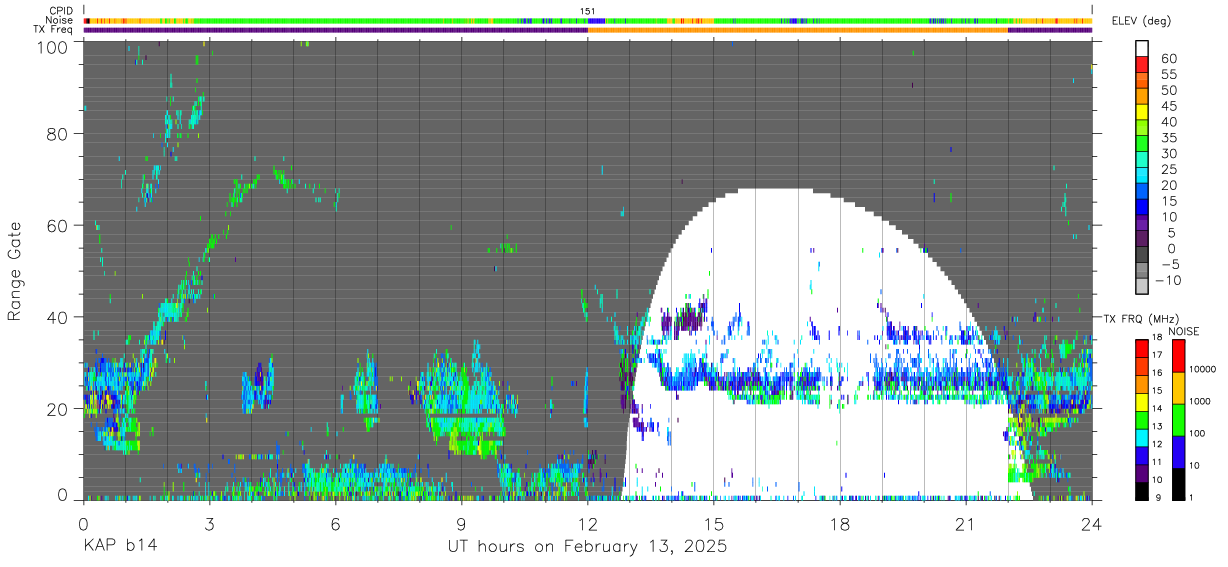This screenshot has height=567, width=1228.
Task: Click the green NOISE swatch between 100 and 1000
Action: [1178, 419]
